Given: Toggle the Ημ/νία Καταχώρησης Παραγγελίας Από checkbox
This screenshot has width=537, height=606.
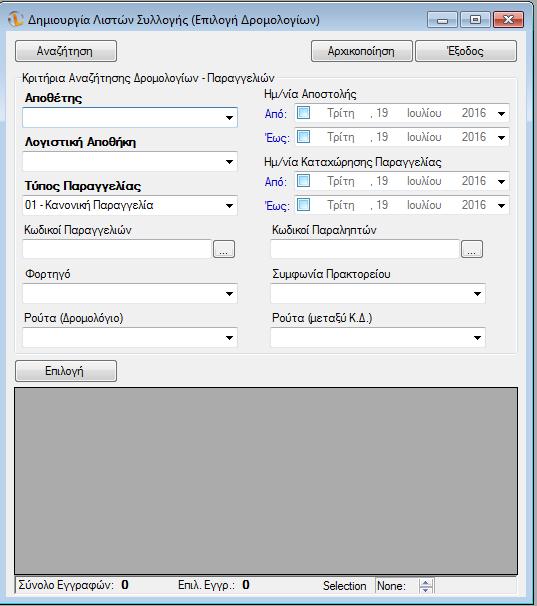Looking at the screenshot, I should tap(303, 180).
